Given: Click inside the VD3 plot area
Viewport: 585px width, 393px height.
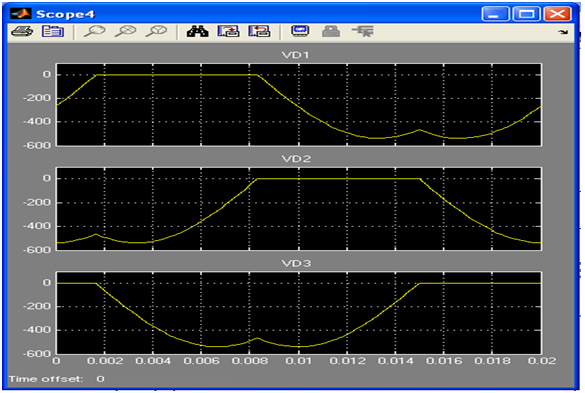Looking at the screenshot, I should 298,313.
